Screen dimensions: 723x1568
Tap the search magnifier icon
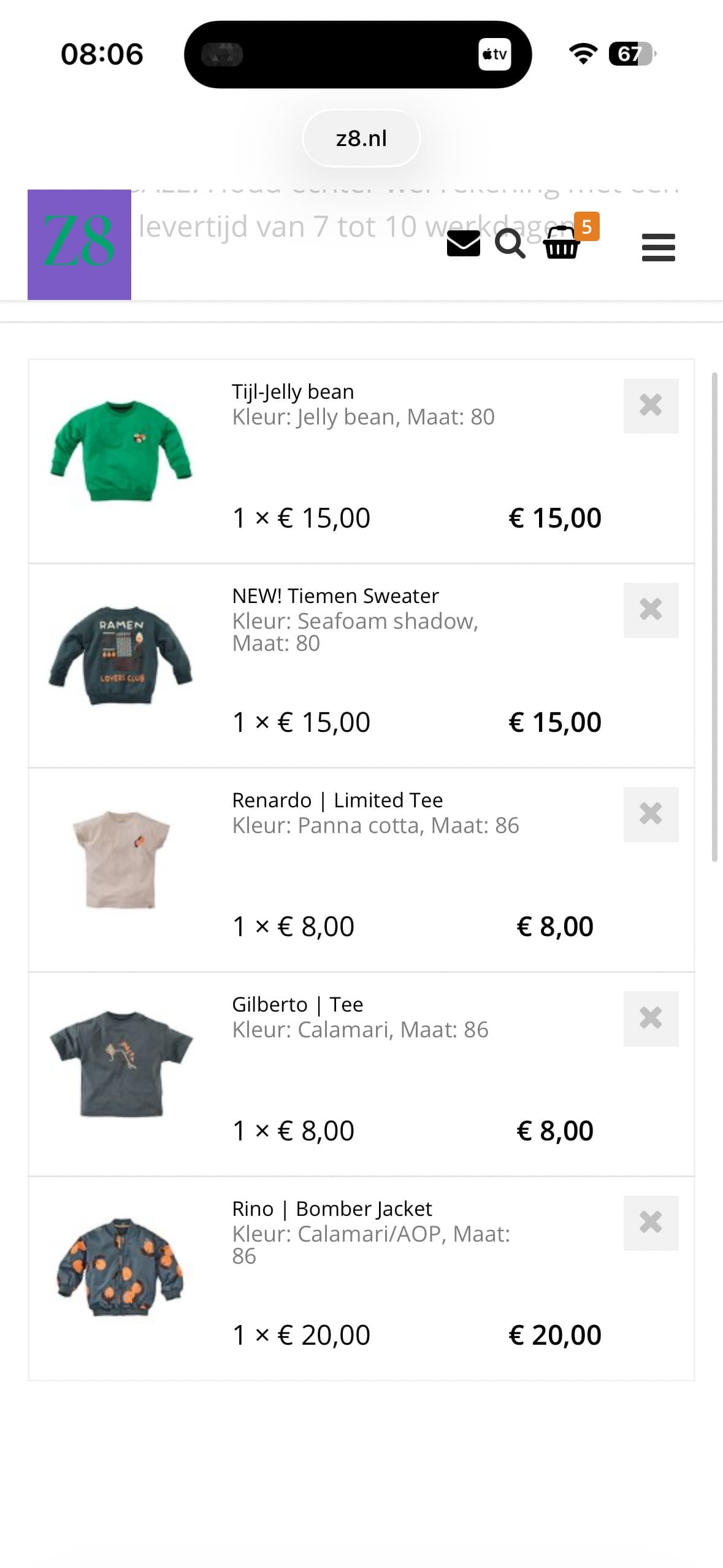coord(510,244)
